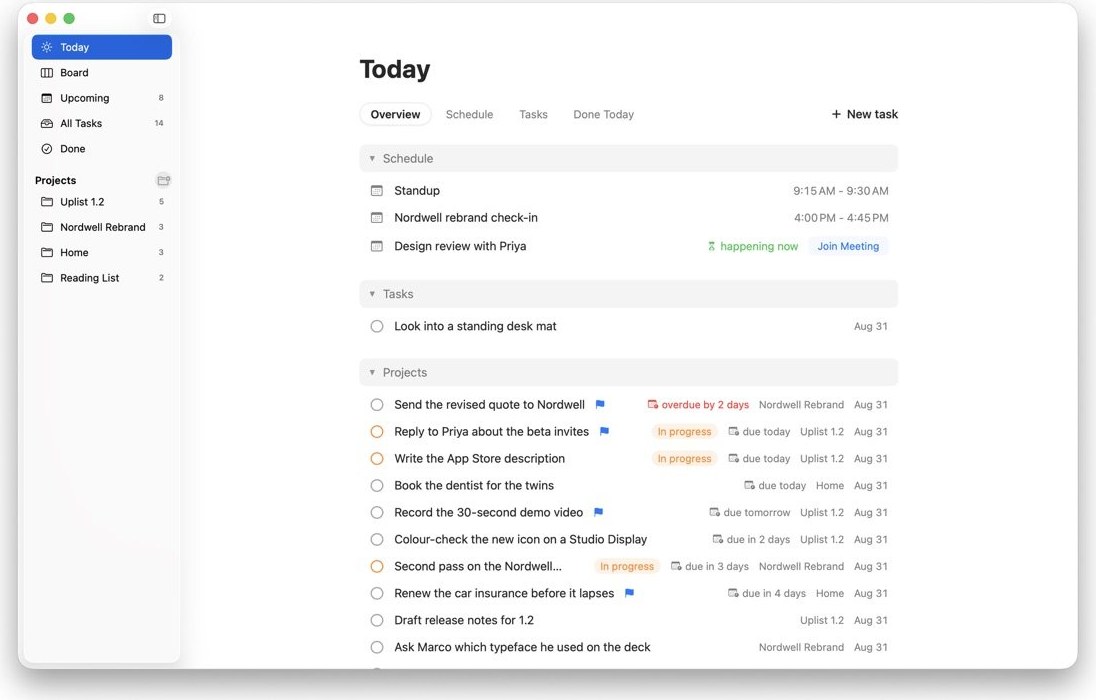Viewport: 1096px width, 700px height.
Task: Click flag on Renew the car insurance task
Action: pyautogui.click(x=629, y=593)
